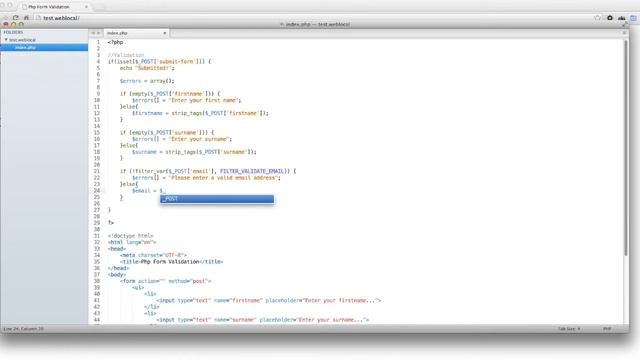Place cursor after '$email = $_' on line 24
The image size is (640, 360).
[x=165, y=191]
